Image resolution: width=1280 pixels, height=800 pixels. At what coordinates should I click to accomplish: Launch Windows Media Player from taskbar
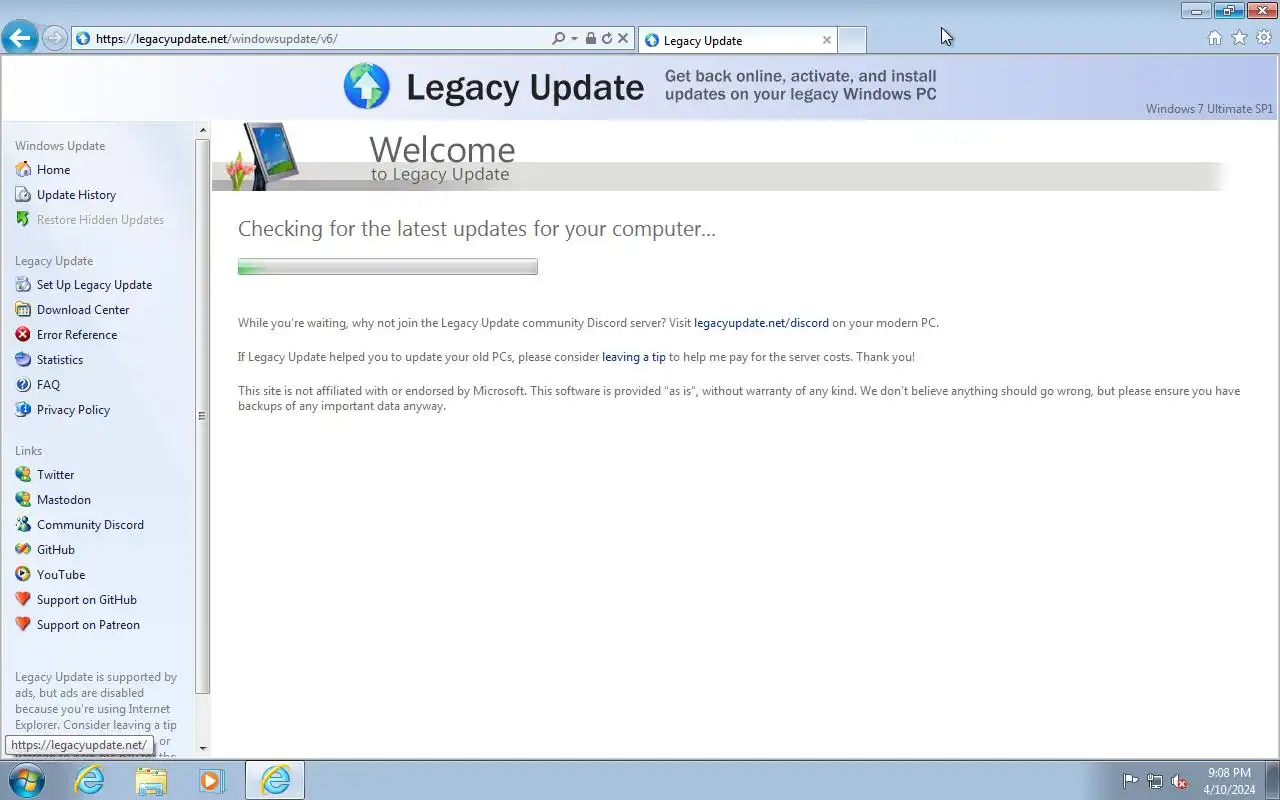pos(212,780)
